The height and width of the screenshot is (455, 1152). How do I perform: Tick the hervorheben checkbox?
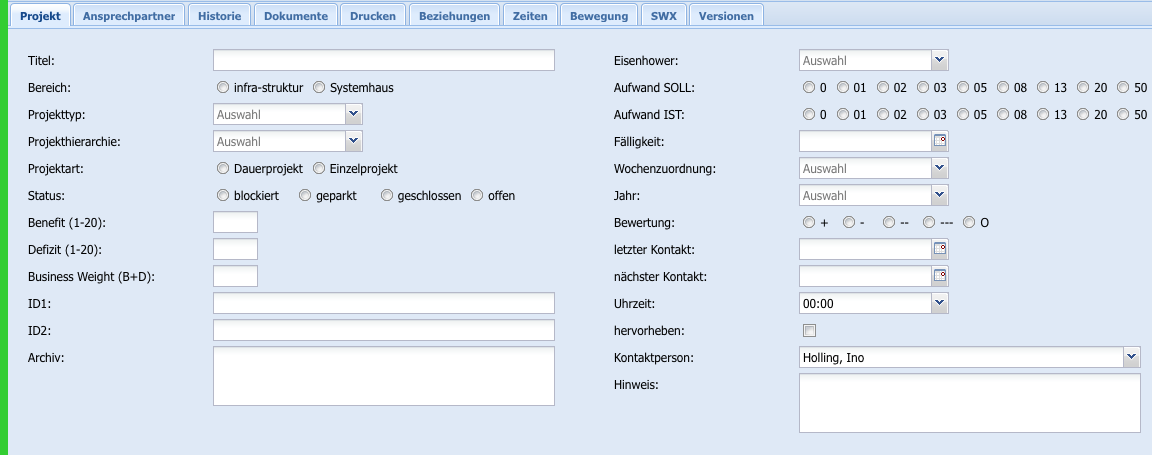click(x=809, y=331)
